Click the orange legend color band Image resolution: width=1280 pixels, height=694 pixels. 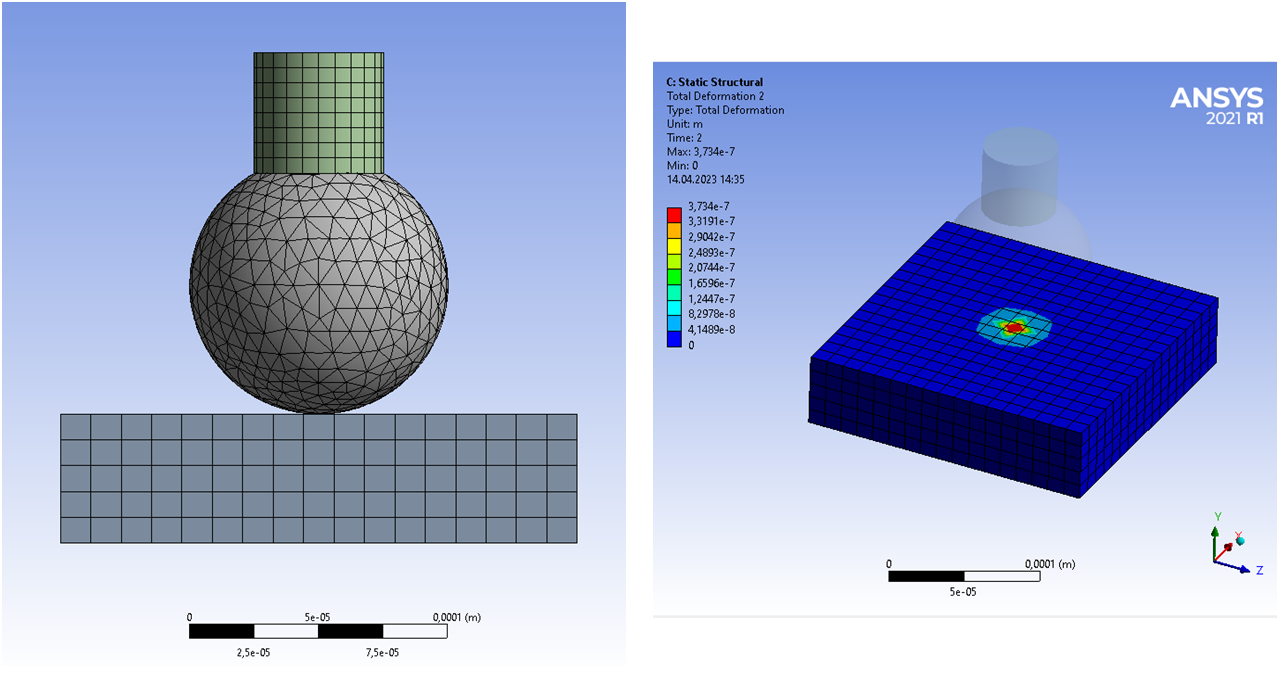pos(674,229)
